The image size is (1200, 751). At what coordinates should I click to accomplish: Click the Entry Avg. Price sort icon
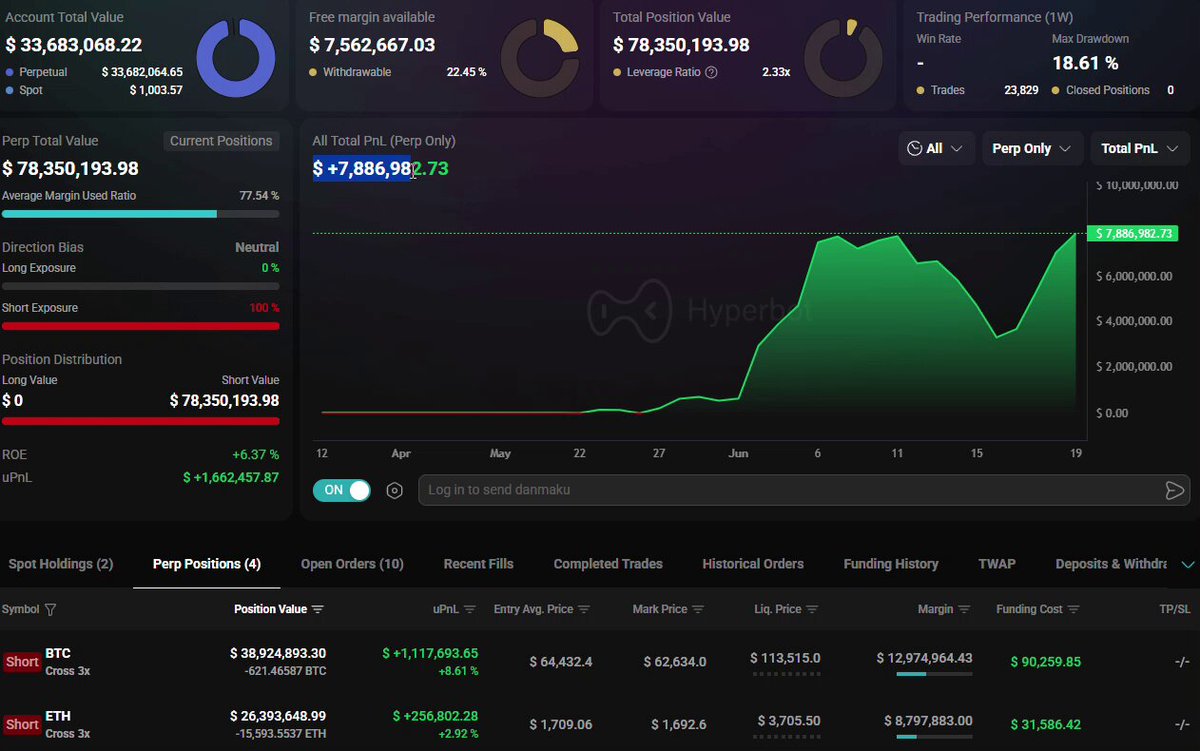click(584, 609)
